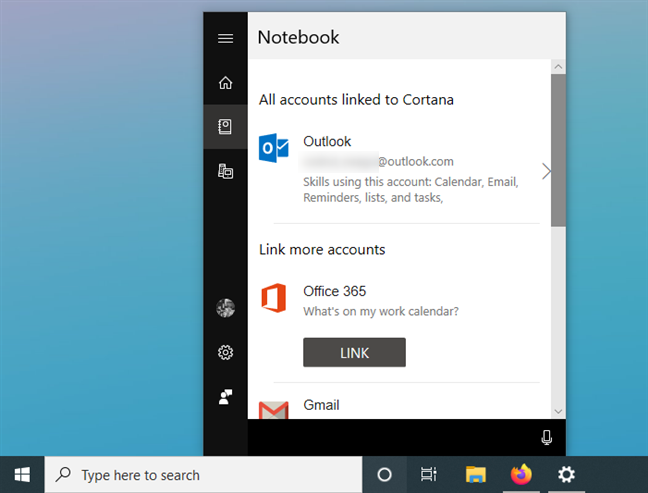The height and width of the screenshot is (493, 648).
Task: Link the Office 365 account
Action: pyautogui.click(x=354, y=352)
